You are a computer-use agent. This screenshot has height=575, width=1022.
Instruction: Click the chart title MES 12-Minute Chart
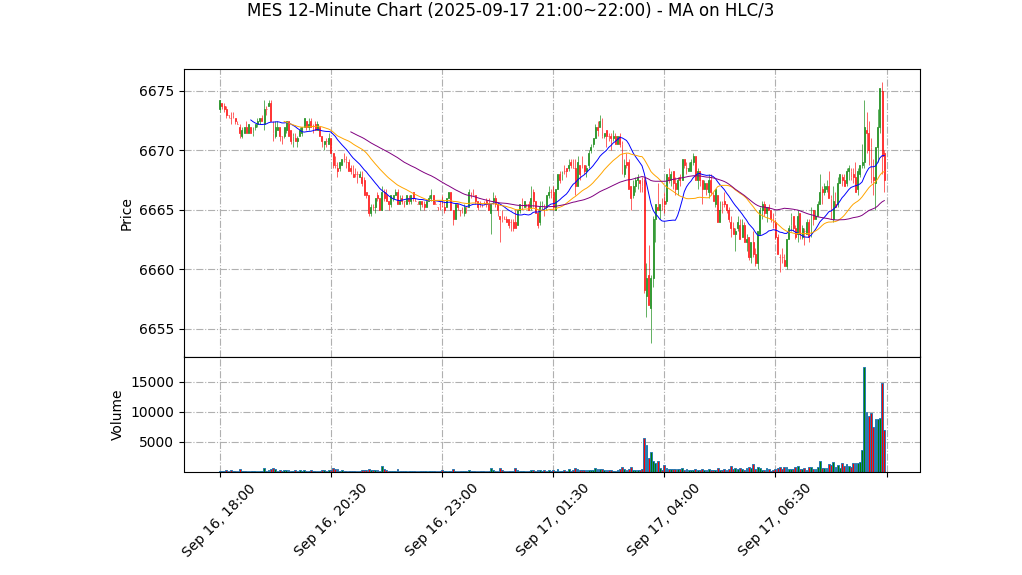pyautogui.click(x=510, y=10)
